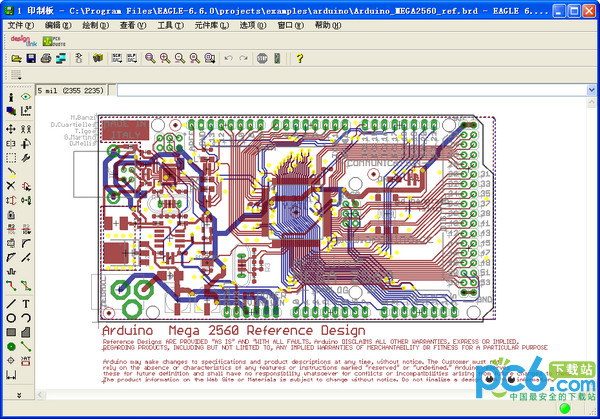Click the zoom select area icon
Viewport: 600px width, 419px height.
click(210, 59)
